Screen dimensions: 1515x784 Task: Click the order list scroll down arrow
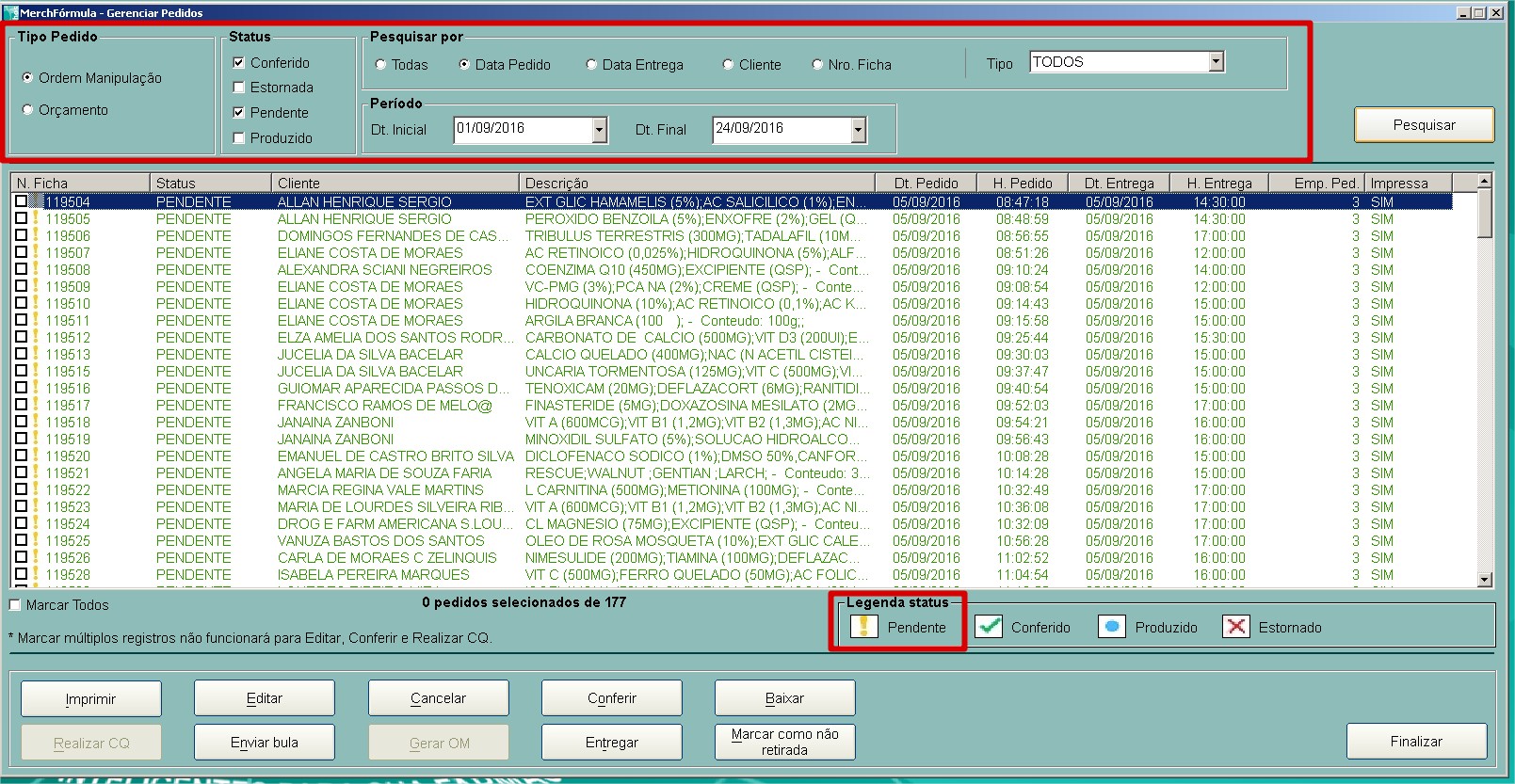(x=1485, y=581)
